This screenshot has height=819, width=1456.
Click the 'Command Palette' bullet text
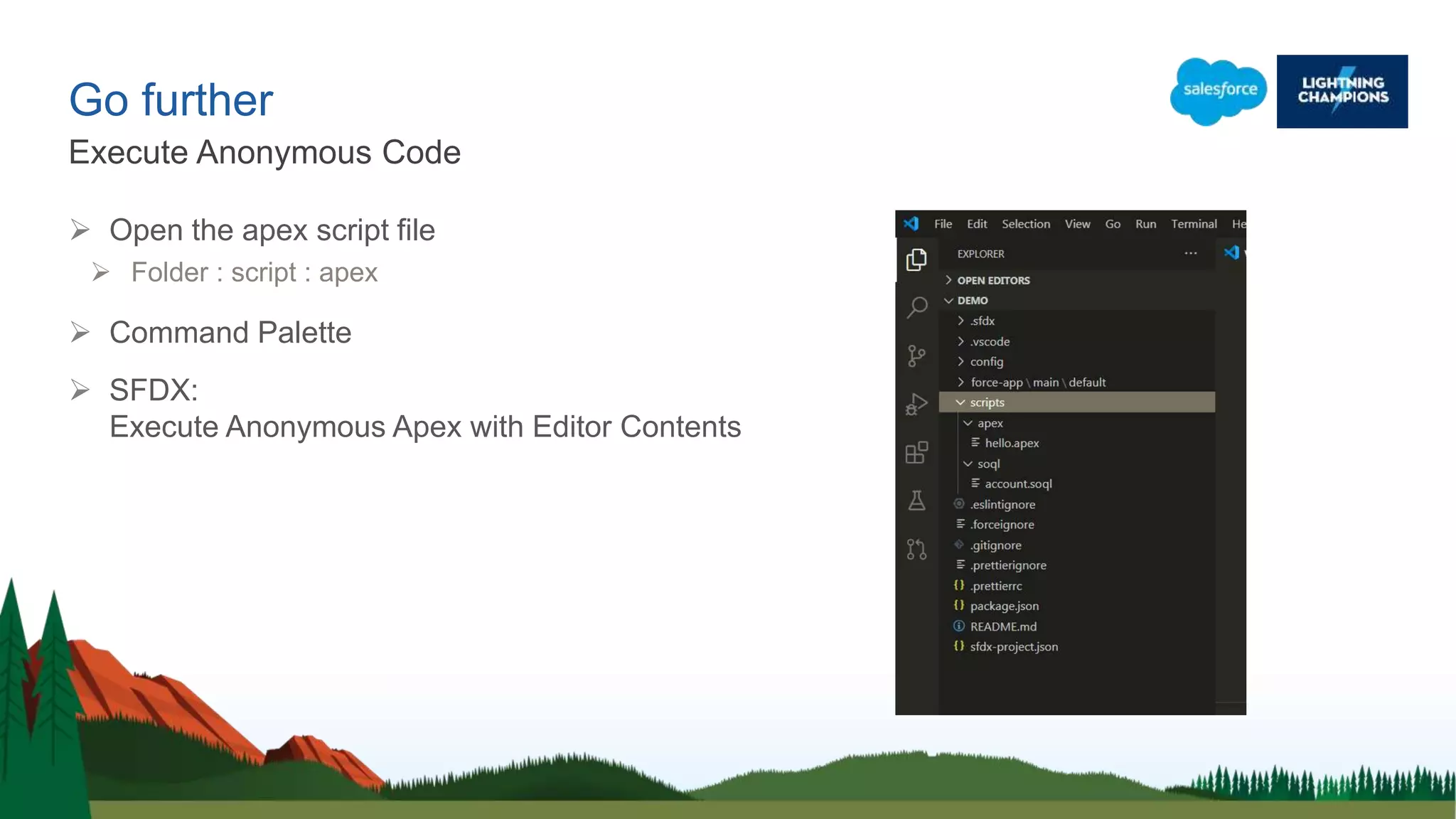tap(230, 332)
